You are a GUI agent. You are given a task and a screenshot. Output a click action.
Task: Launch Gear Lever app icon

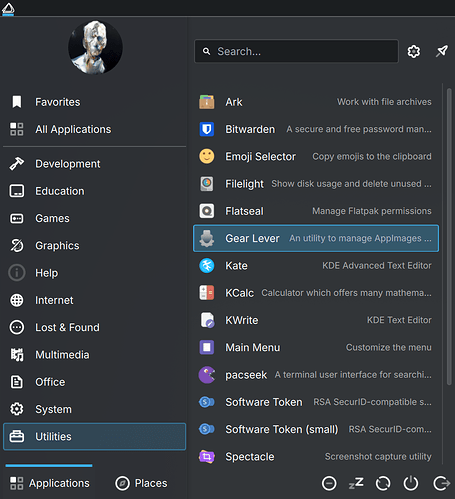207,238
